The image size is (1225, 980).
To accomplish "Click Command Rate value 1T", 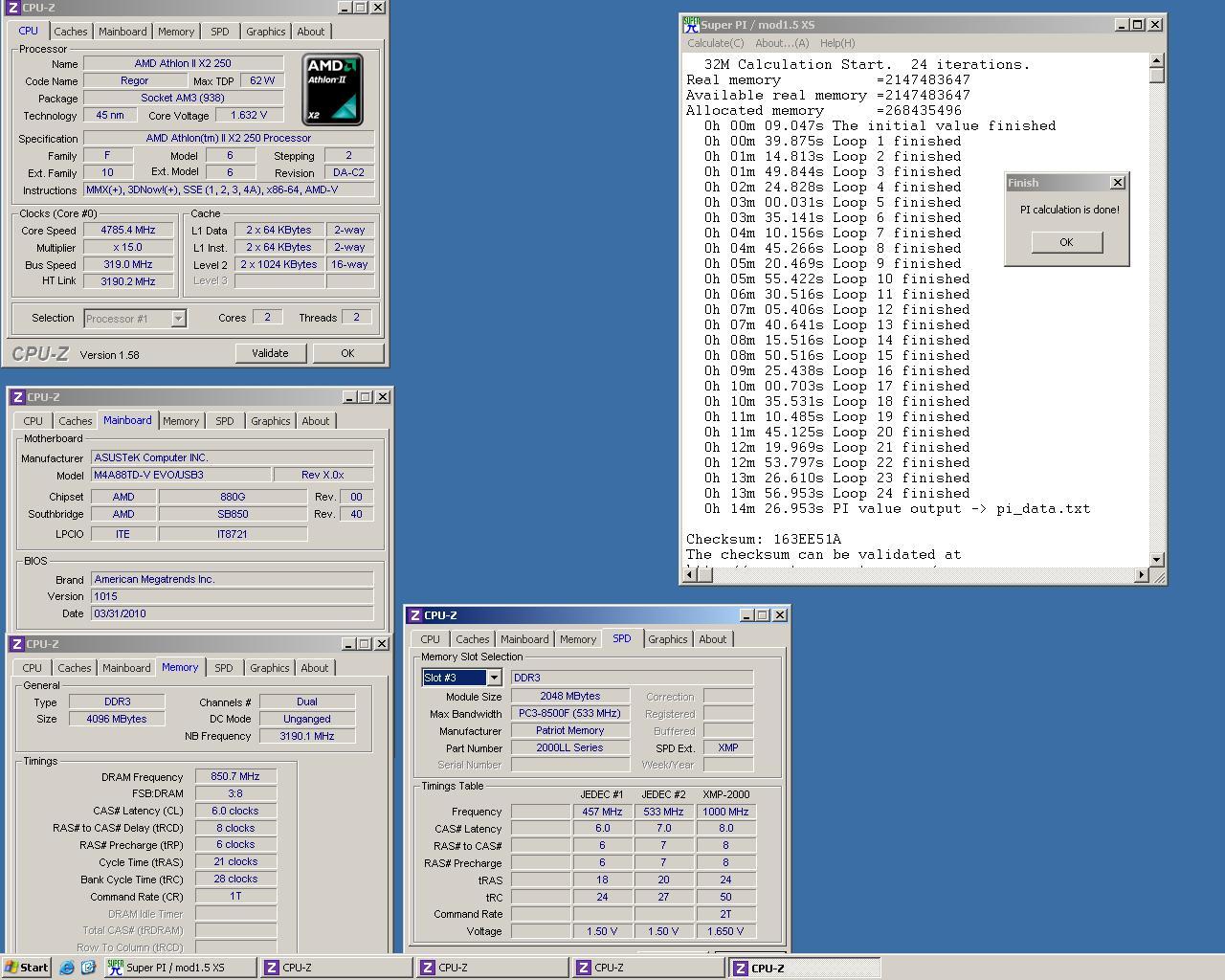I will click(235, 896).
